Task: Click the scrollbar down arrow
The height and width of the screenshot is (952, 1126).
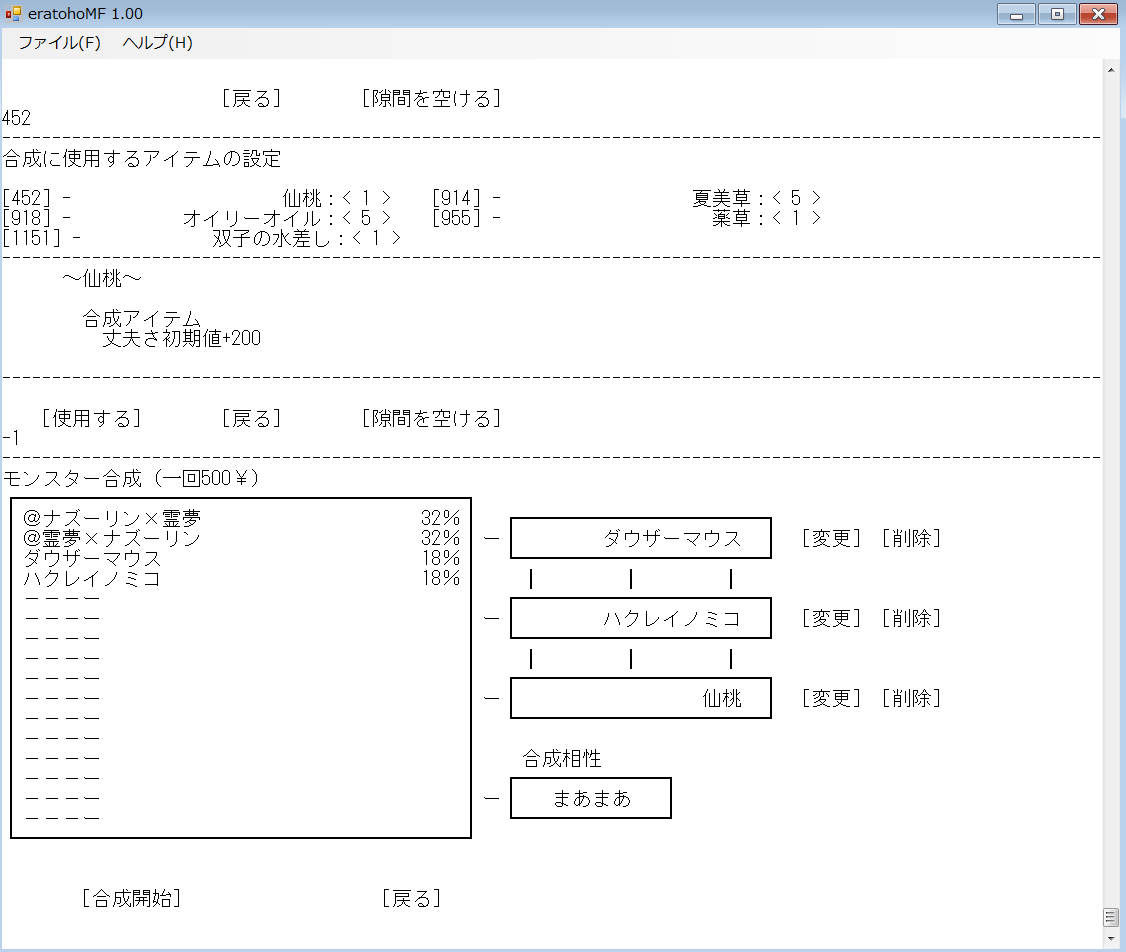Action: pyautogui.click(x=1111, y=938)
